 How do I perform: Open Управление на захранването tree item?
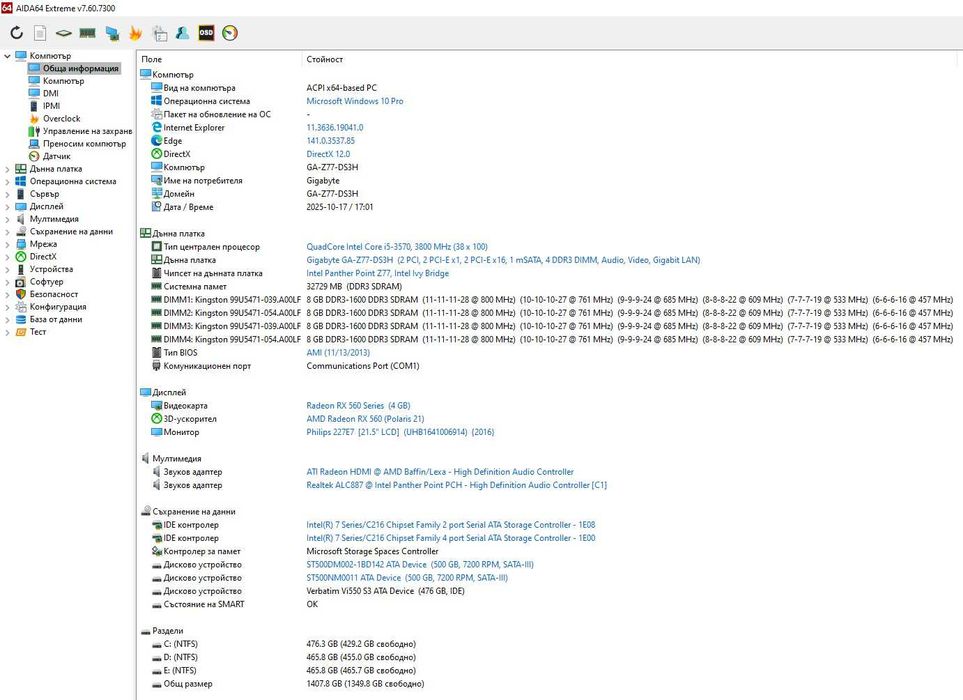[80, 131]
